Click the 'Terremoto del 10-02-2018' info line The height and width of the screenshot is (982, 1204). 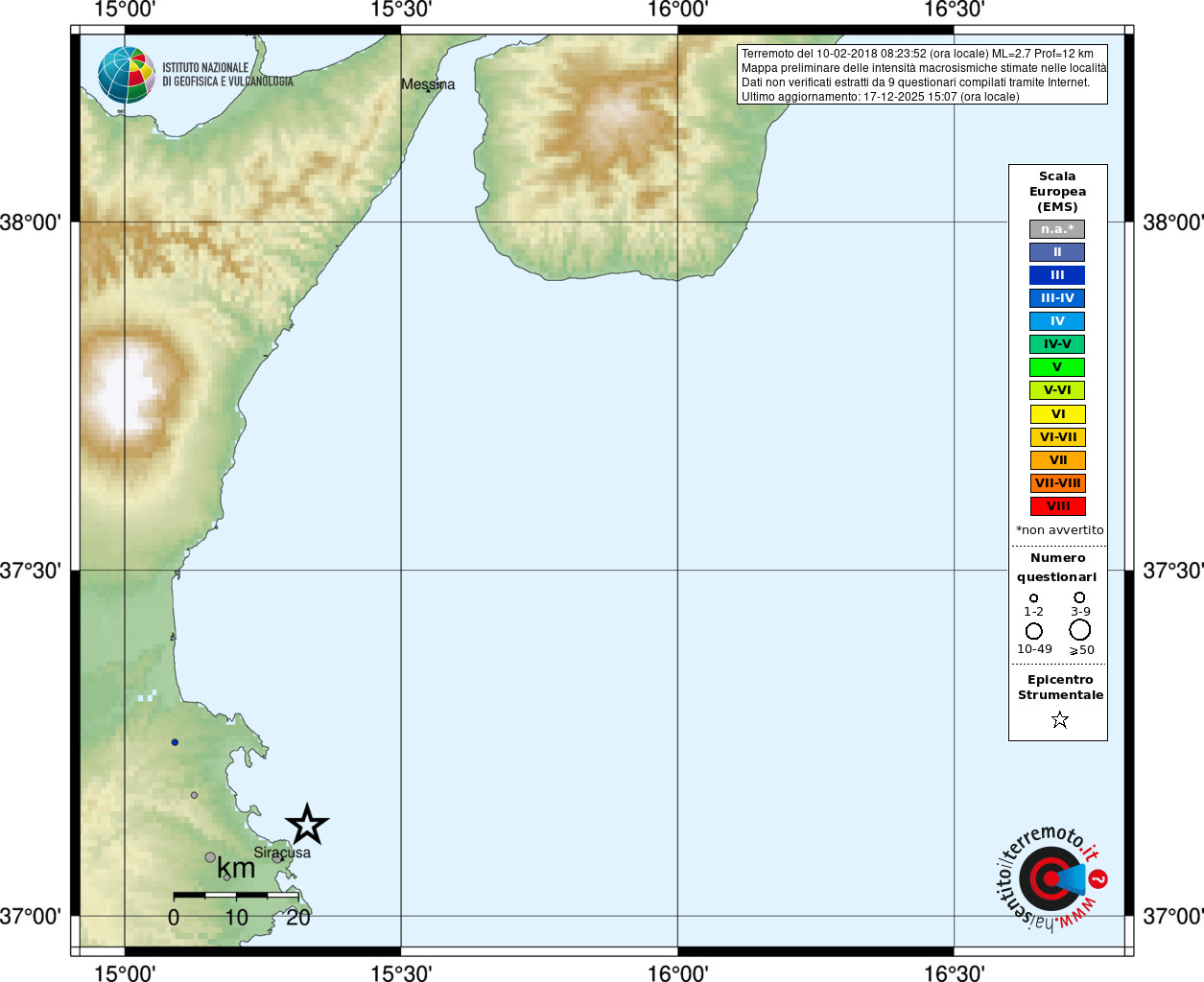(917, 54)
